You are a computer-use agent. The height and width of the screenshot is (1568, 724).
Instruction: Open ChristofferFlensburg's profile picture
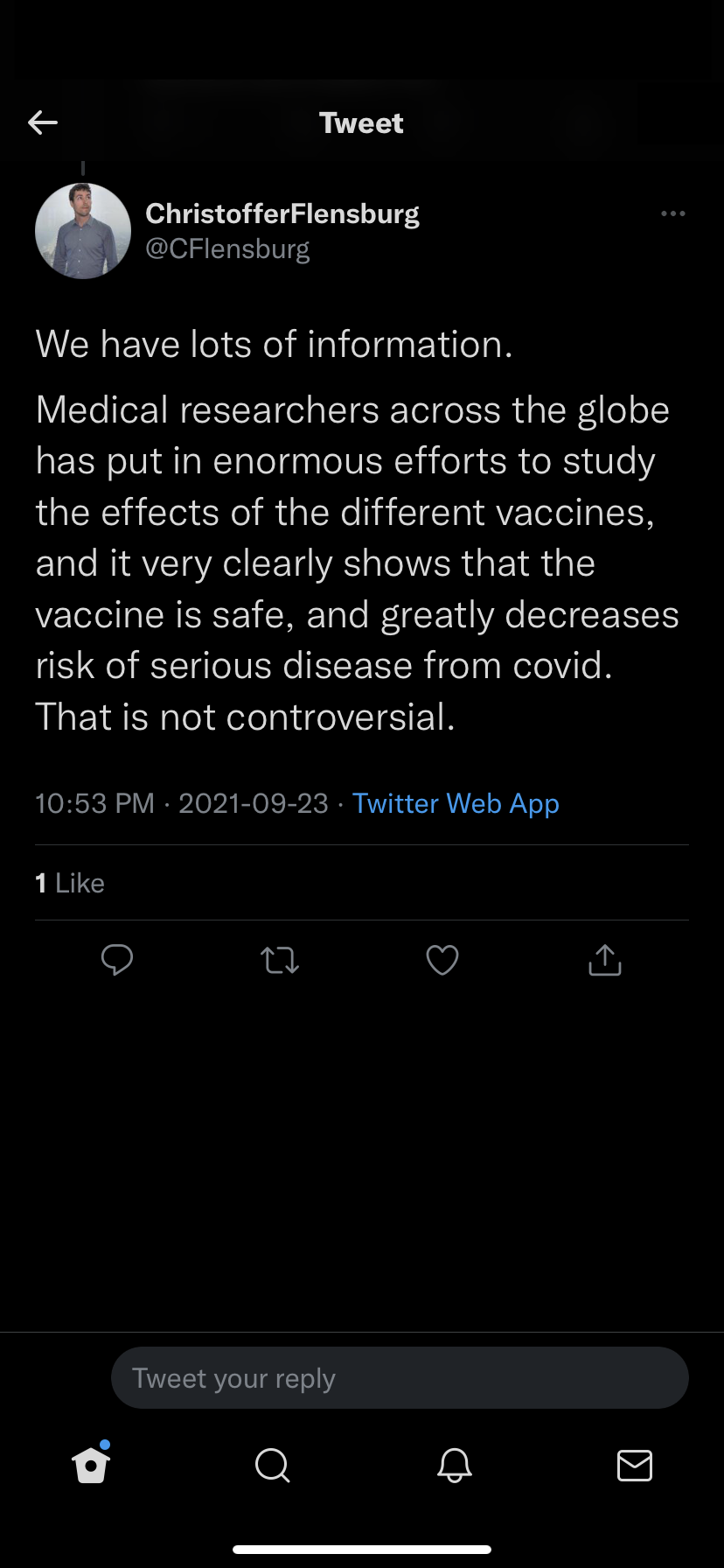[83, 231]
